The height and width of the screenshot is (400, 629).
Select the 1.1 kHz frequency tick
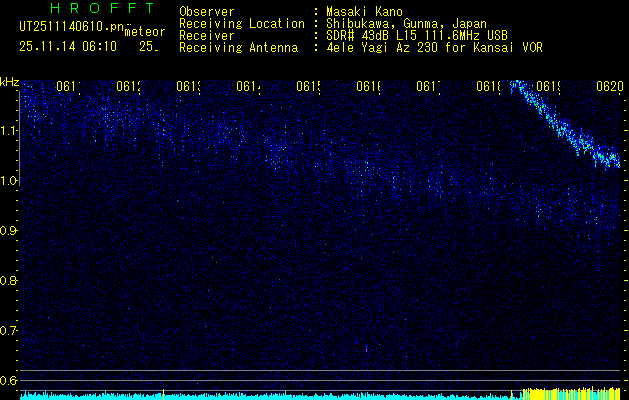(x=9, y=130)
